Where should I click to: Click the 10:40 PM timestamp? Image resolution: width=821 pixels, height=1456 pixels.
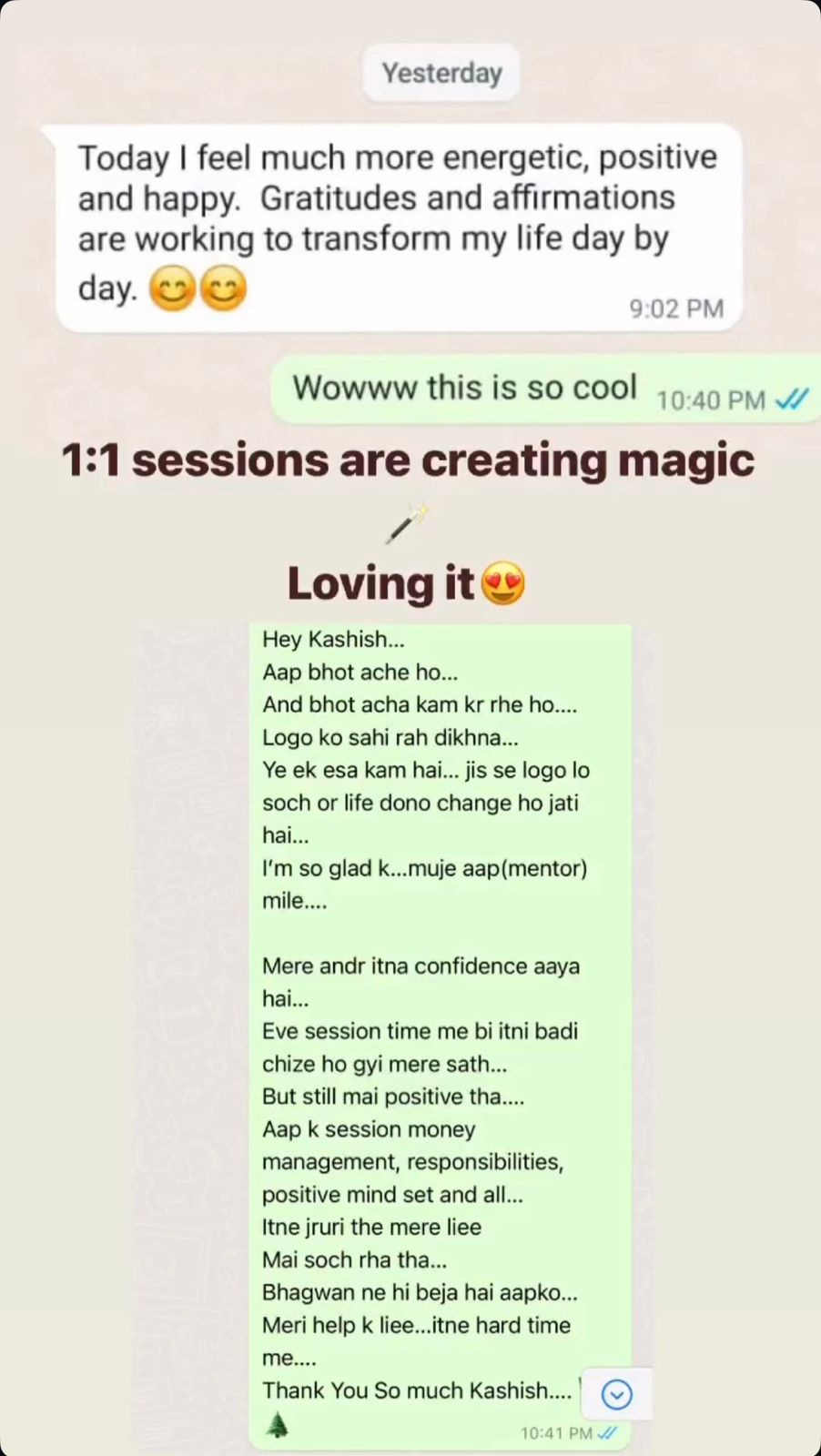coord(711,399)
